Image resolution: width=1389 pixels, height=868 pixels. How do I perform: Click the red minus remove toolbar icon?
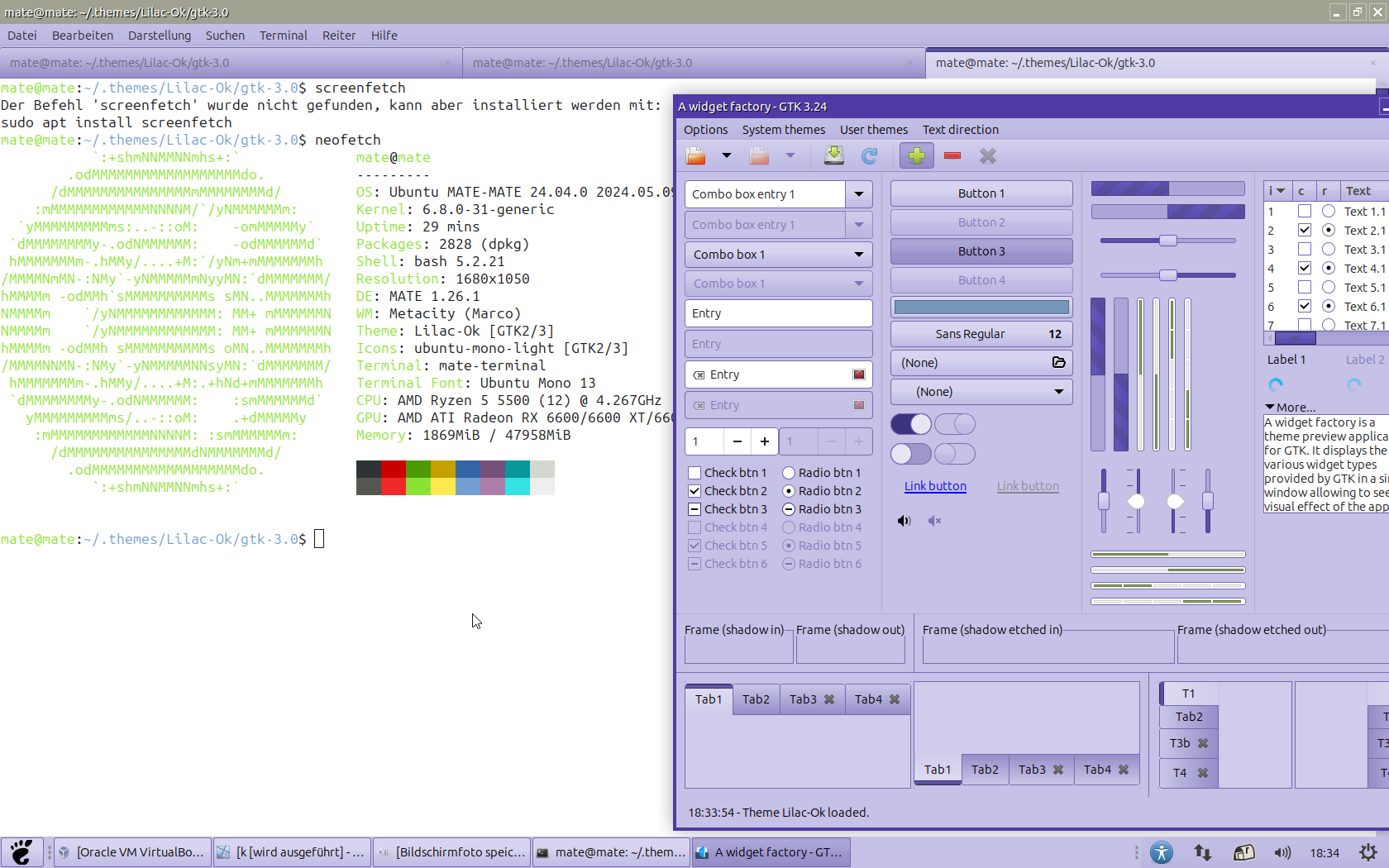point(952,155)
